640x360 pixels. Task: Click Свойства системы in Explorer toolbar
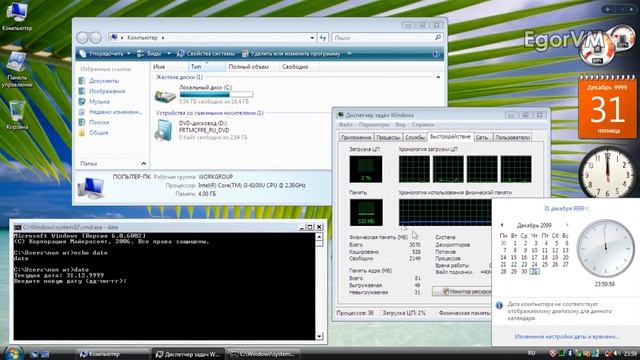[x=206, y=53]
